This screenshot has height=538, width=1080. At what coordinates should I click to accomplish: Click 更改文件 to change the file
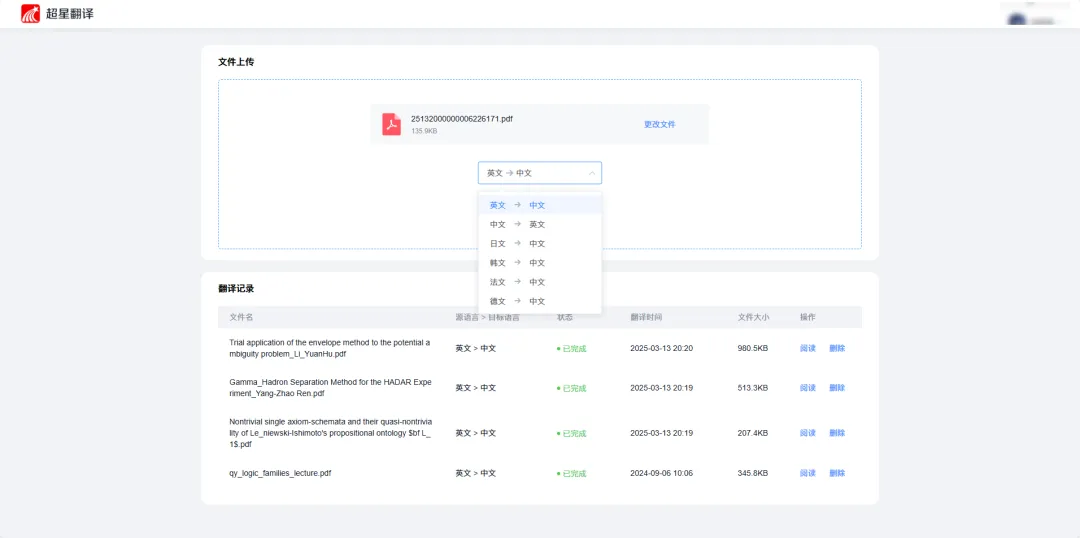coord(659,124)
